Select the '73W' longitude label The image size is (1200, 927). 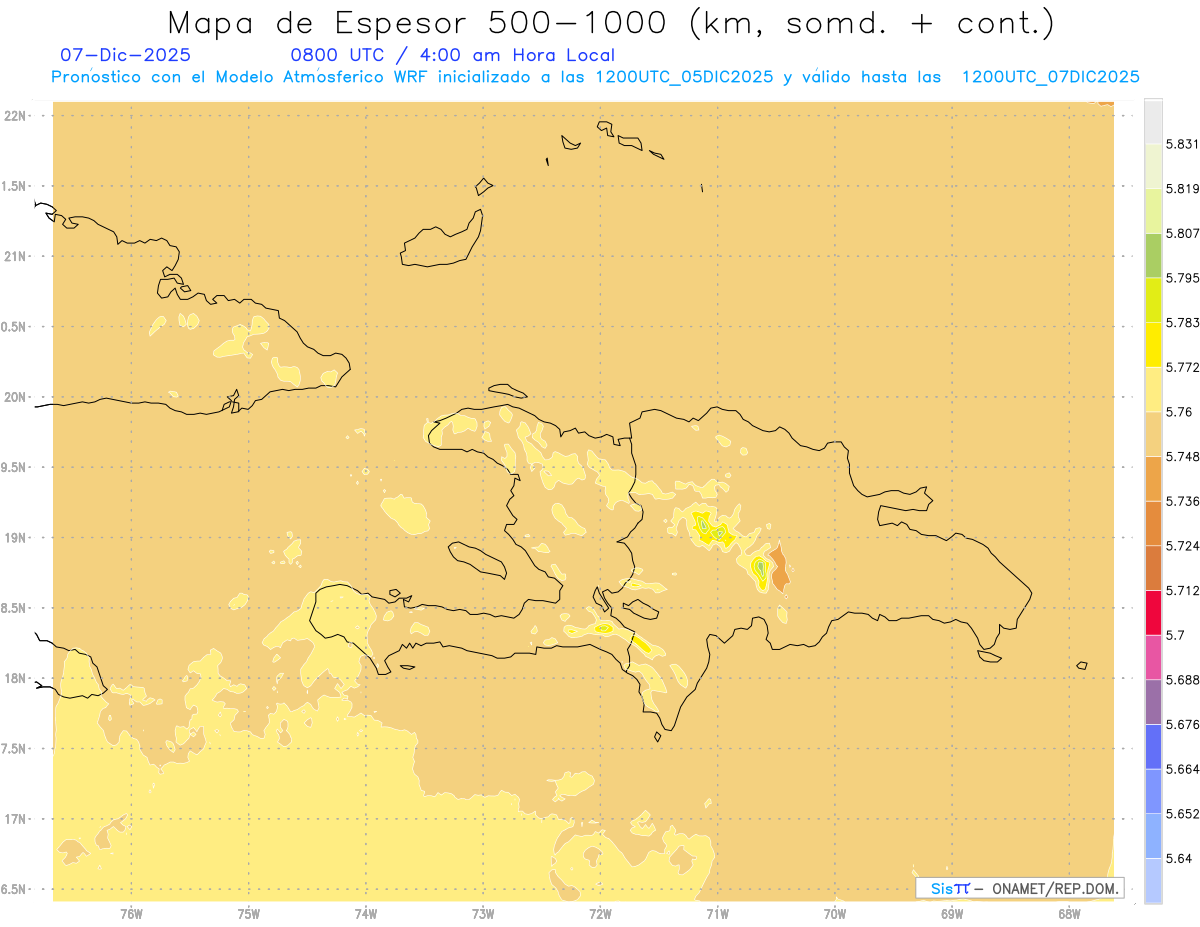pyautogui.click(x=483, y=914)
